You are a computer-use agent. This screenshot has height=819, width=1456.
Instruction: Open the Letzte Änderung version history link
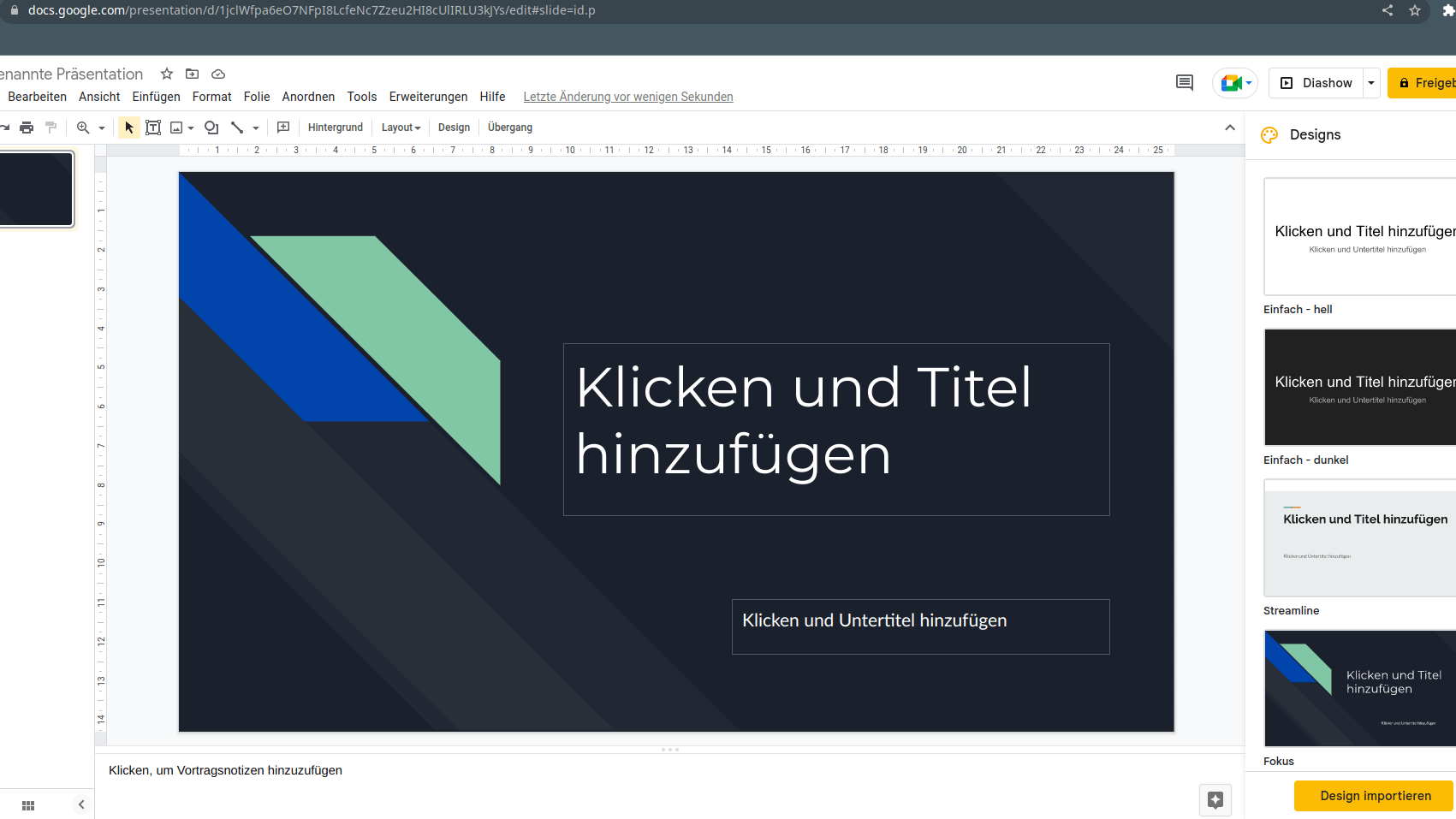[x=628, y=97]
